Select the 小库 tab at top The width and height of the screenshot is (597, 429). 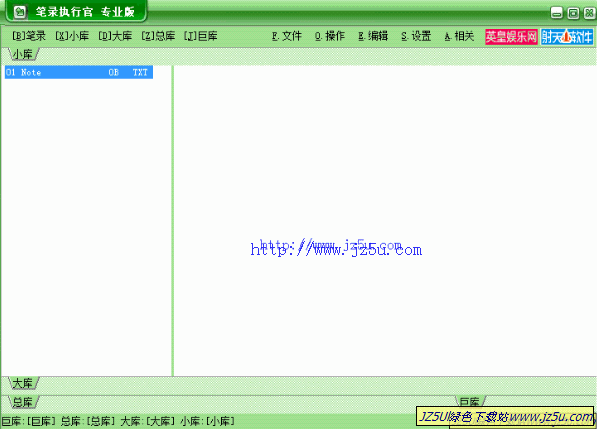(x=23, y=54)
